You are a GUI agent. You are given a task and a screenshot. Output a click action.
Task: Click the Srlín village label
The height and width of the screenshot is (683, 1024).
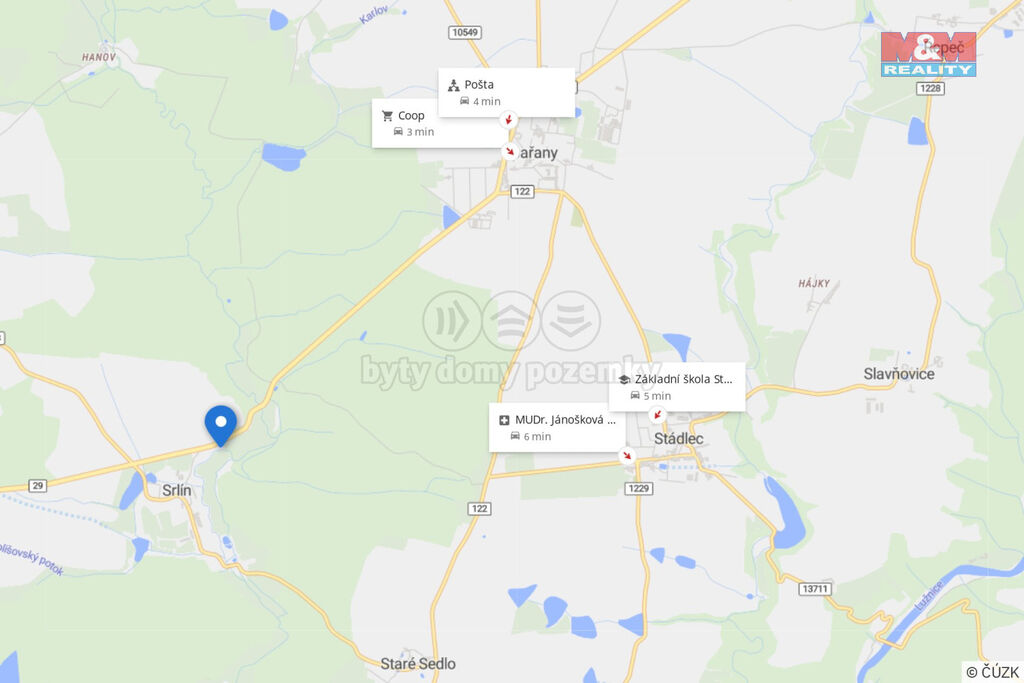pyautogui.click(x=177, y=490)
